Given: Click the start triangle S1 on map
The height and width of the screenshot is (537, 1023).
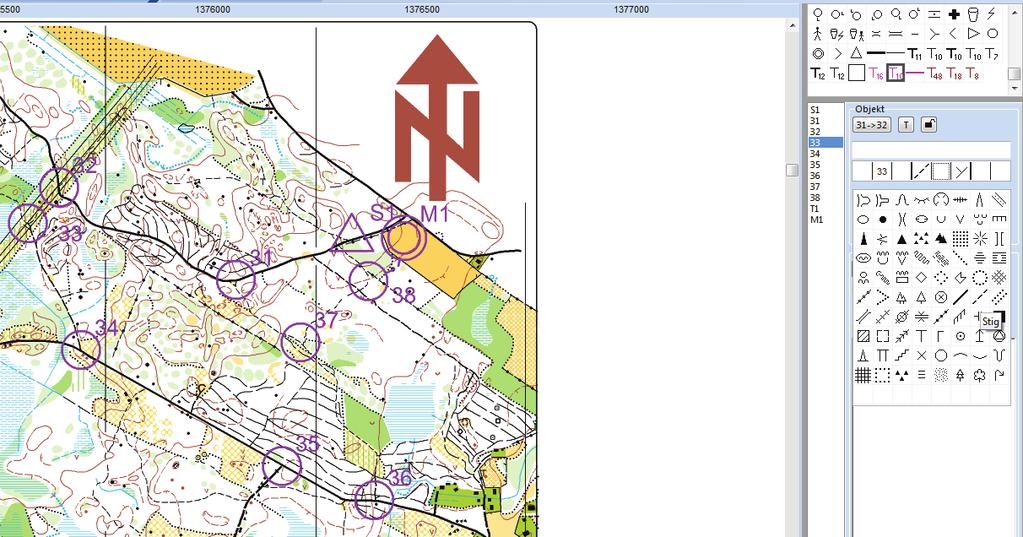Looking at the screenshot, I should pos(352,235).
